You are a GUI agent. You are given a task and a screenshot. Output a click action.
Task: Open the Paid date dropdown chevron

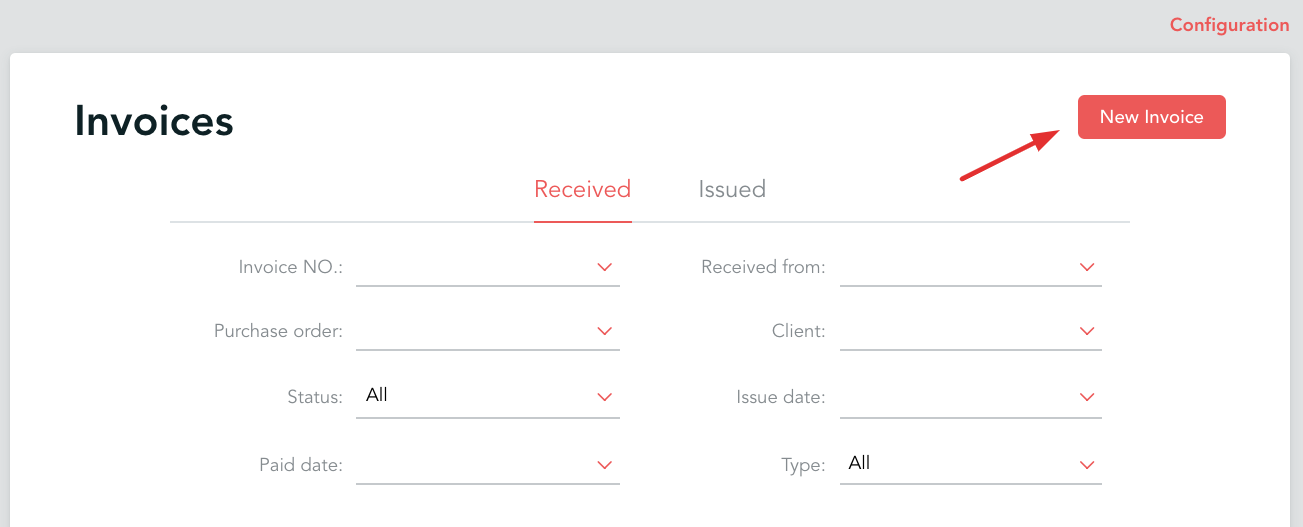tap(604, 465)
